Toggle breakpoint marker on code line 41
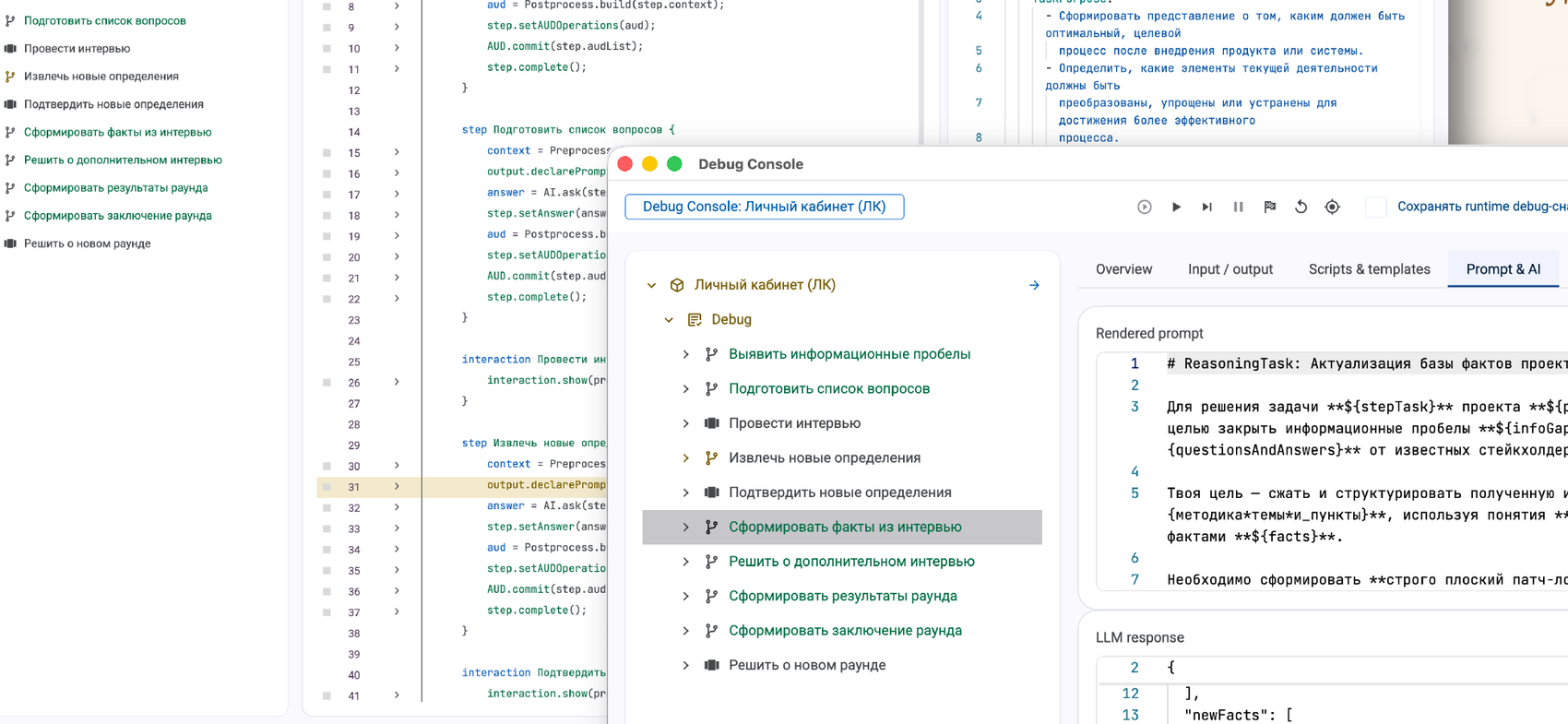Viewport: 1568px width, 724px height. [327, 695]
